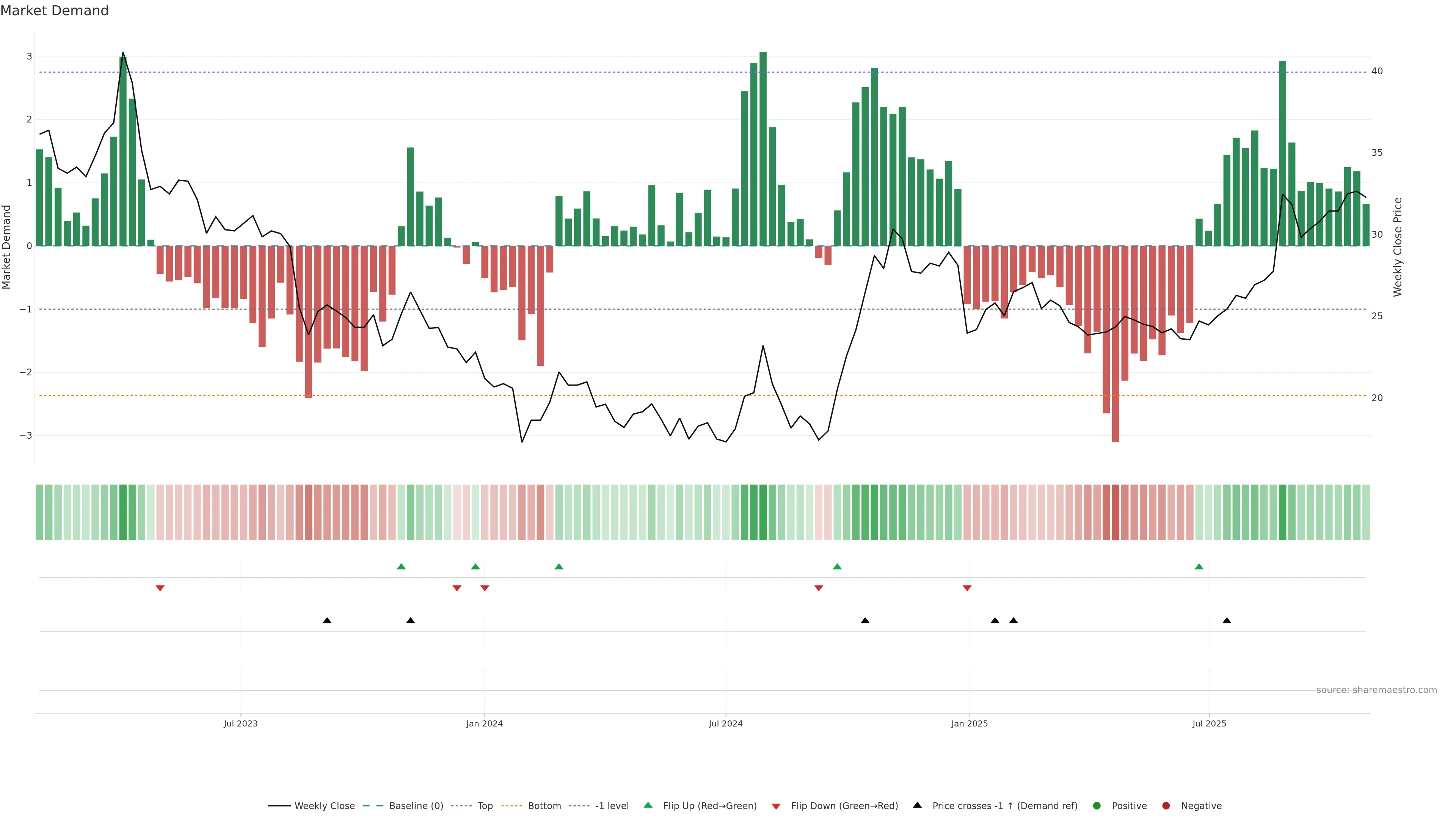Click the red Negative legend dot
Viewport: 1456px width, 819px height.
[1166, 806]
